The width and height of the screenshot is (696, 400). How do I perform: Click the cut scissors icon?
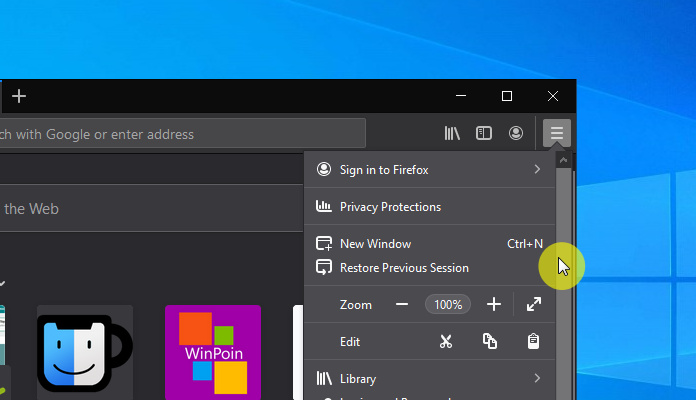point(446,341)
